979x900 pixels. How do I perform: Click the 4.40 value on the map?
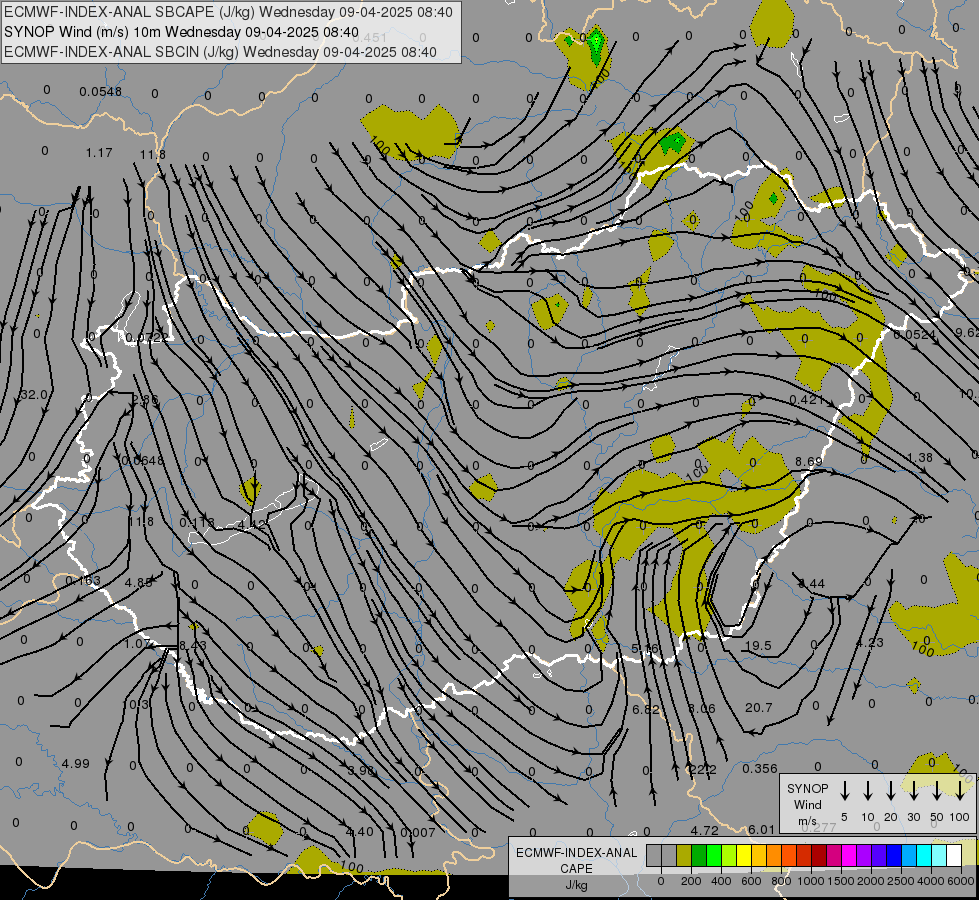tap(360, 832)
